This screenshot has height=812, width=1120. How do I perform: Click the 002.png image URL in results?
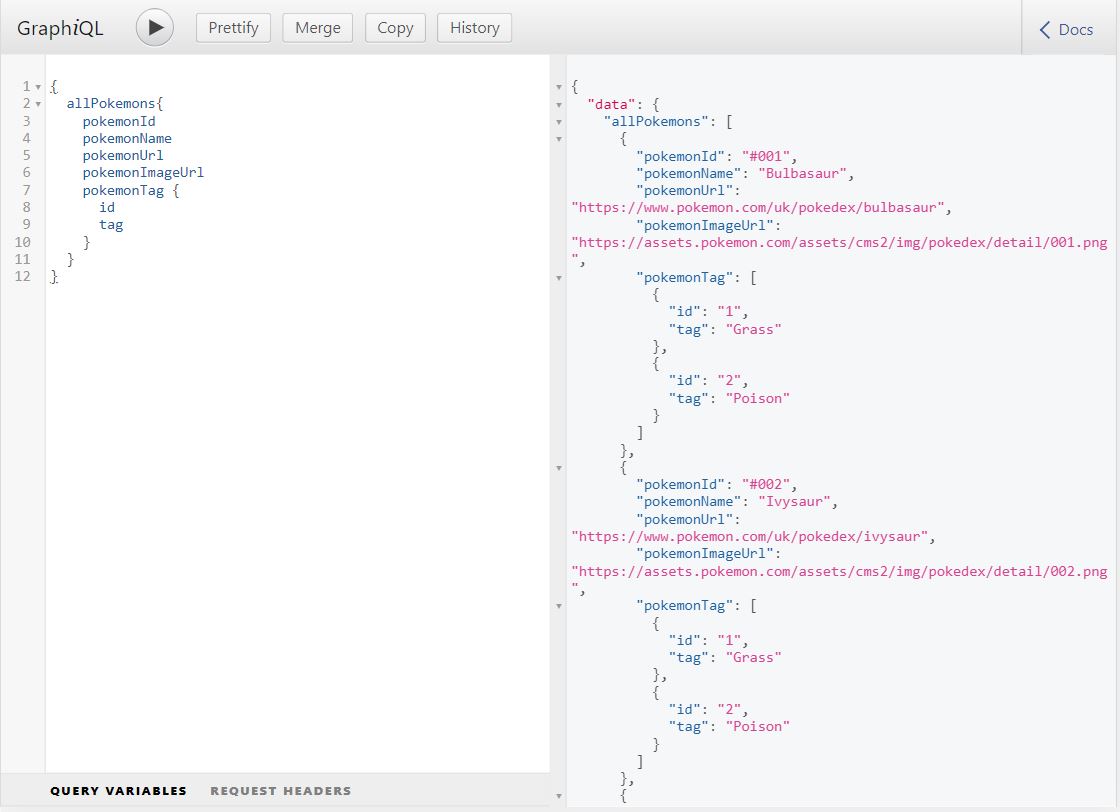pyautogui.click(x=839, y=572)
